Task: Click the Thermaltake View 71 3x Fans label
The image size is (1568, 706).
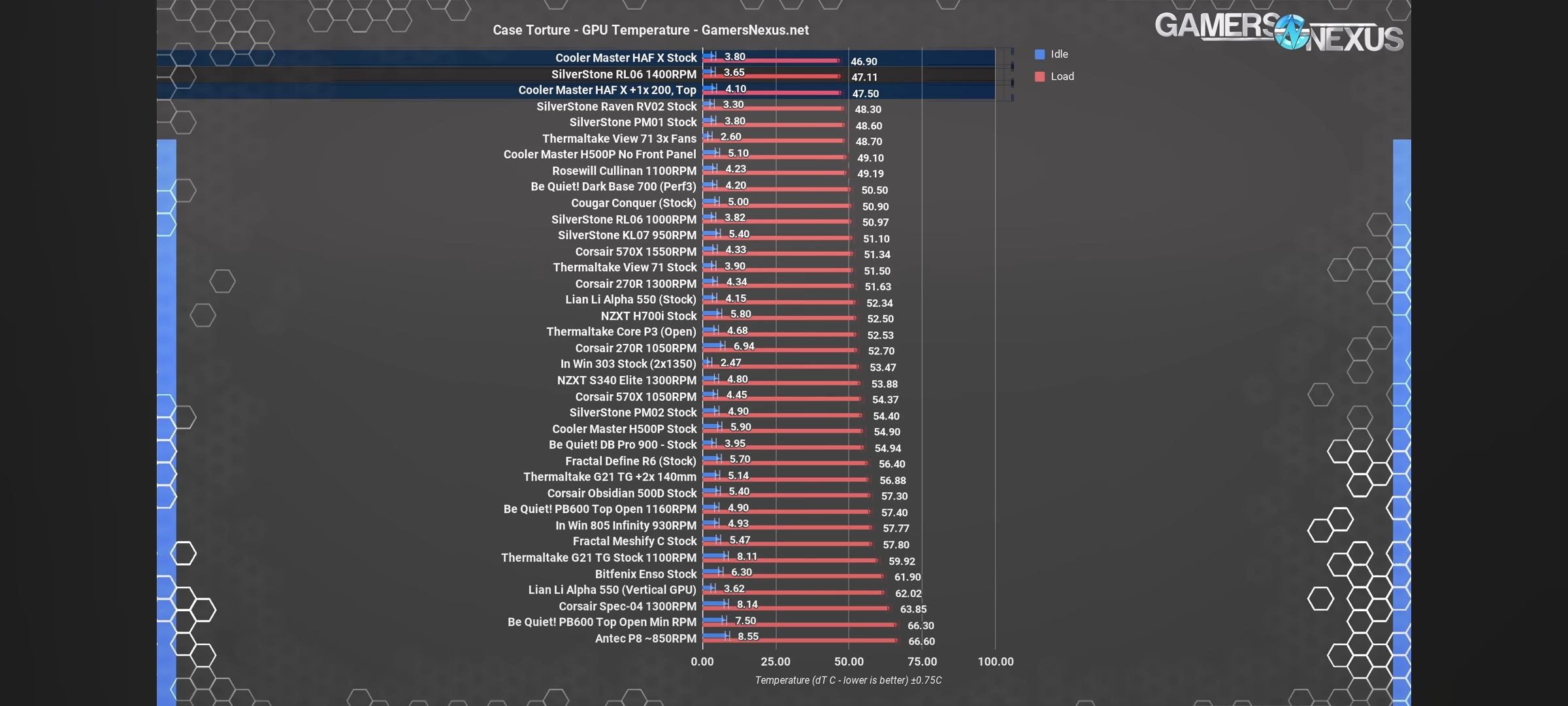Action: tap(619, 139)
